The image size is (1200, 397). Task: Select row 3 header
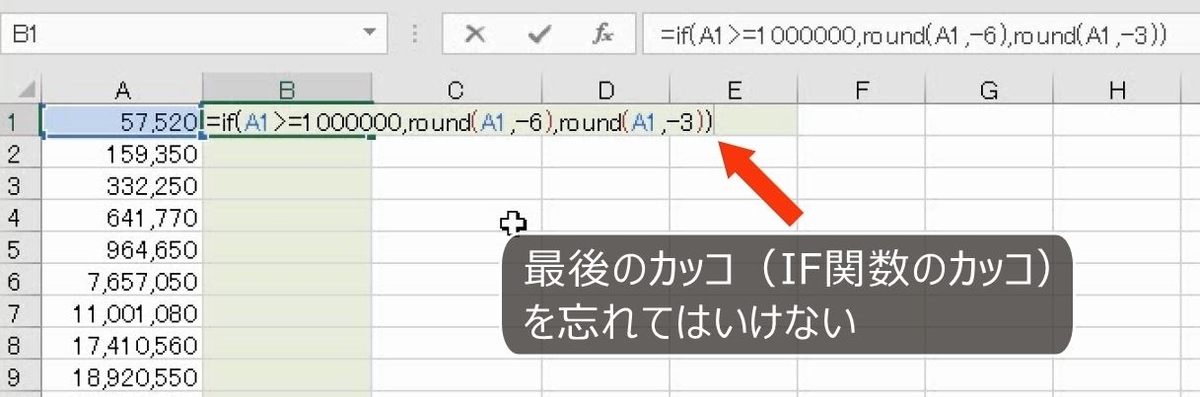click(x=21, y=185)
